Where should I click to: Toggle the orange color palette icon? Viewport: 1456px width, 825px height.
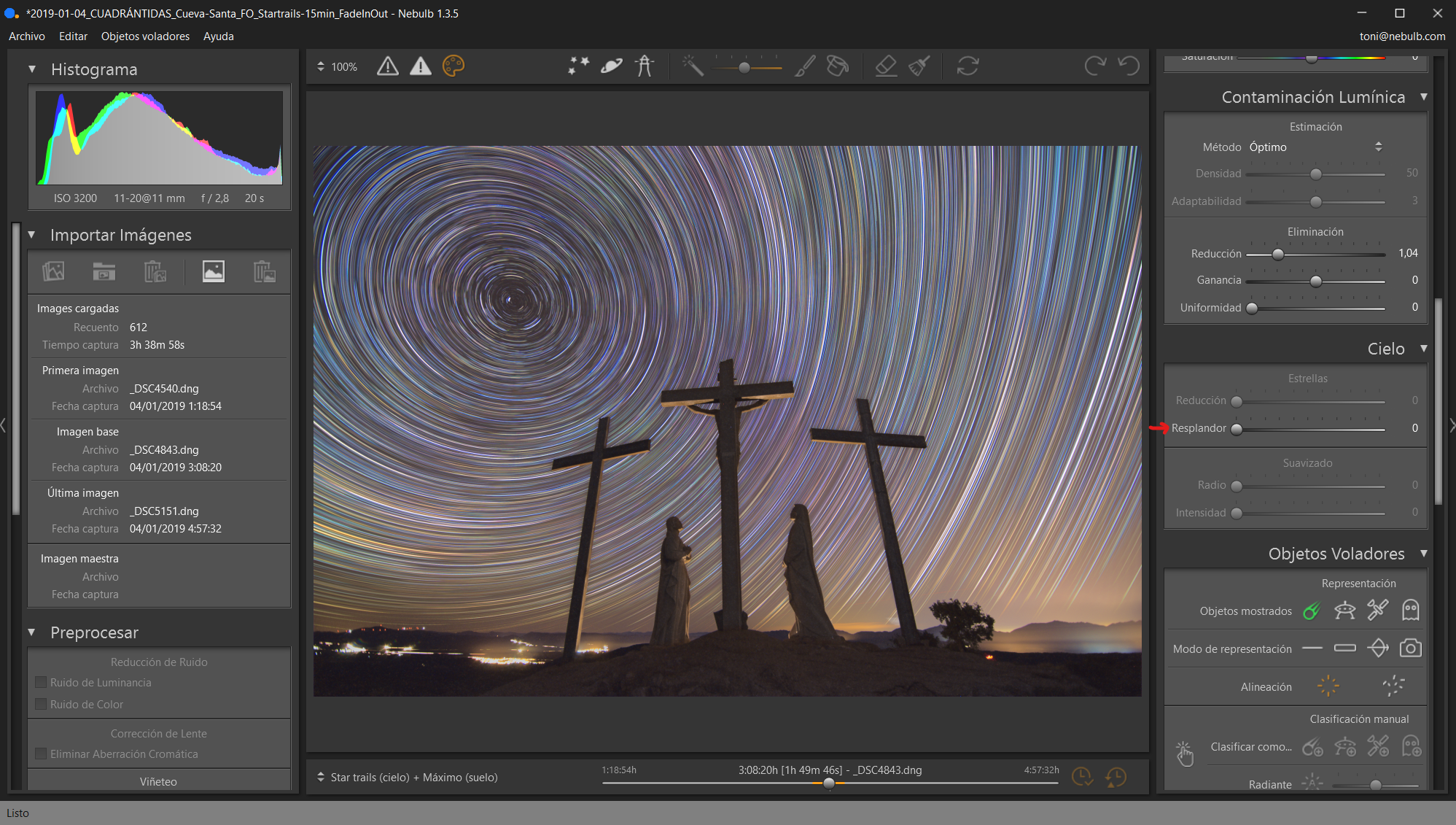pos(453,66)
